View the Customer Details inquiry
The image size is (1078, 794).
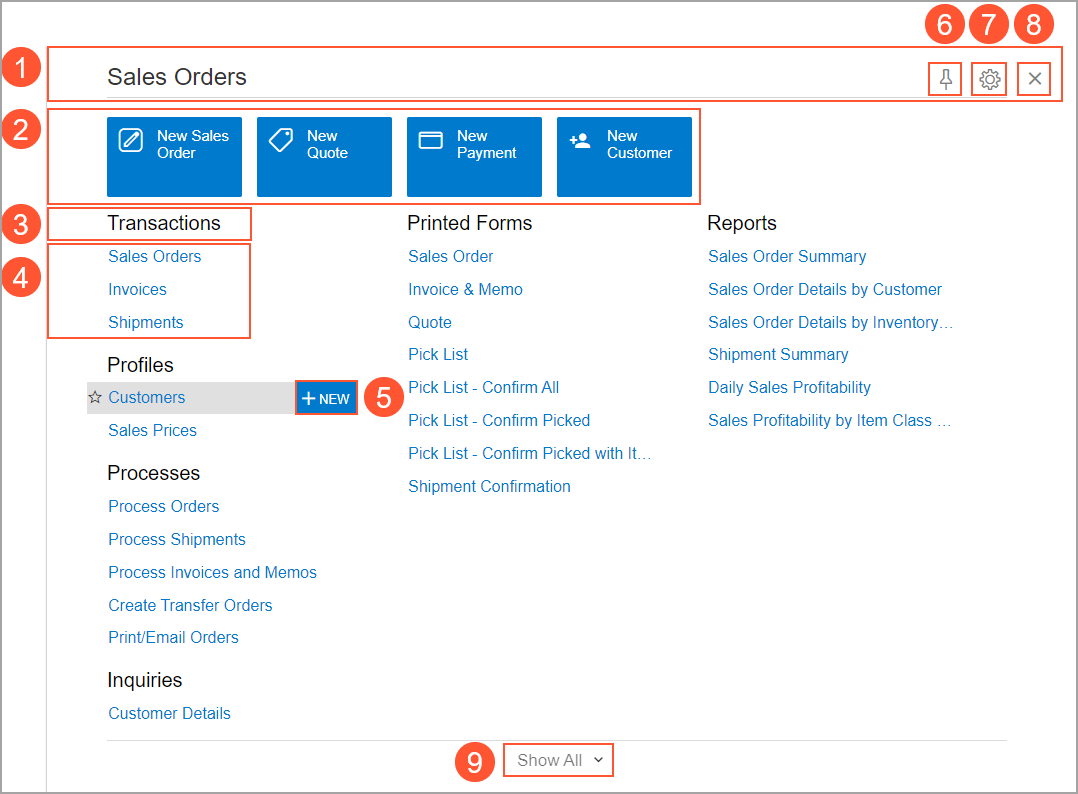point(169,713)
